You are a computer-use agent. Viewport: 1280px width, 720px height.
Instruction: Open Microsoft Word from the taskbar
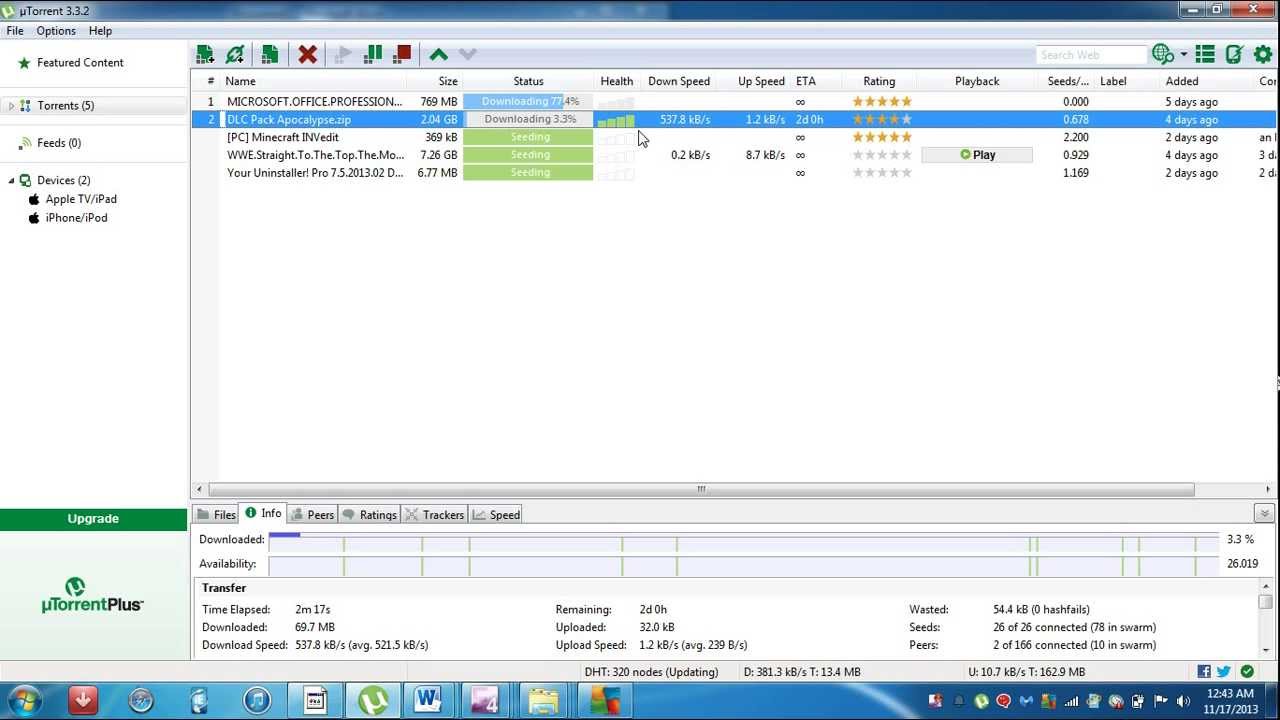[429, 701]
